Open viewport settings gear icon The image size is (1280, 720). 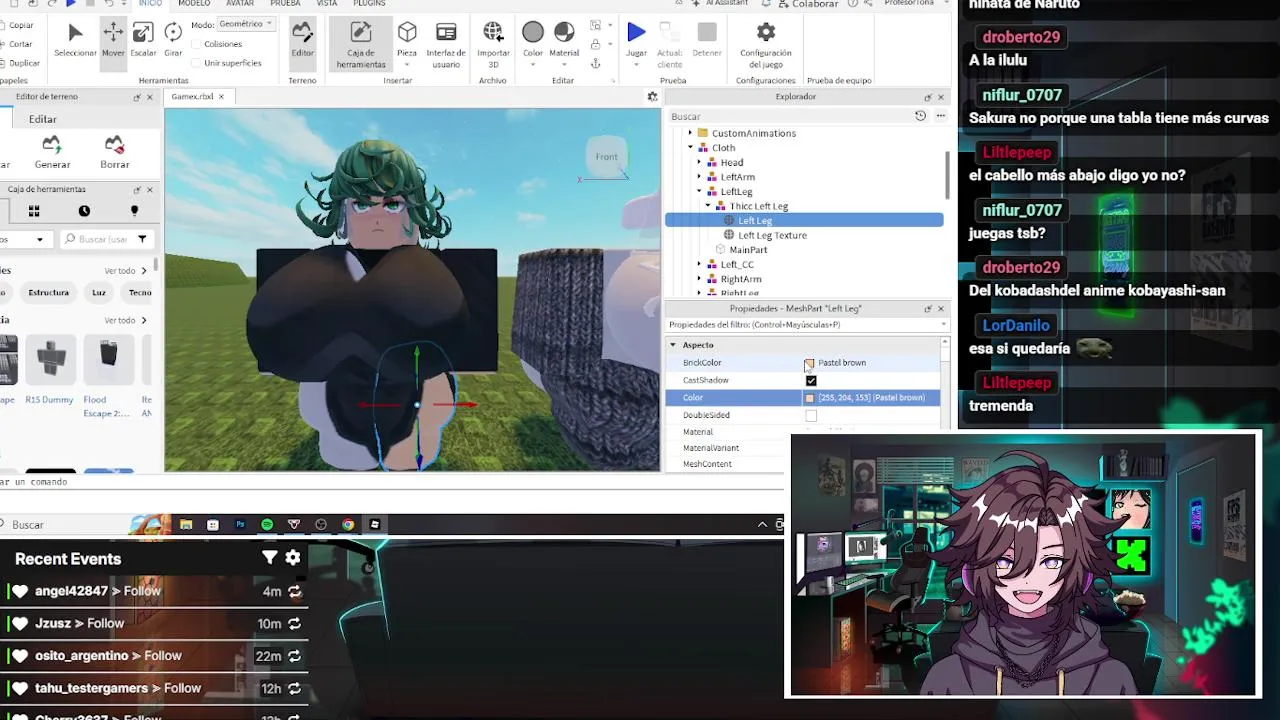[x=652, y=97]
